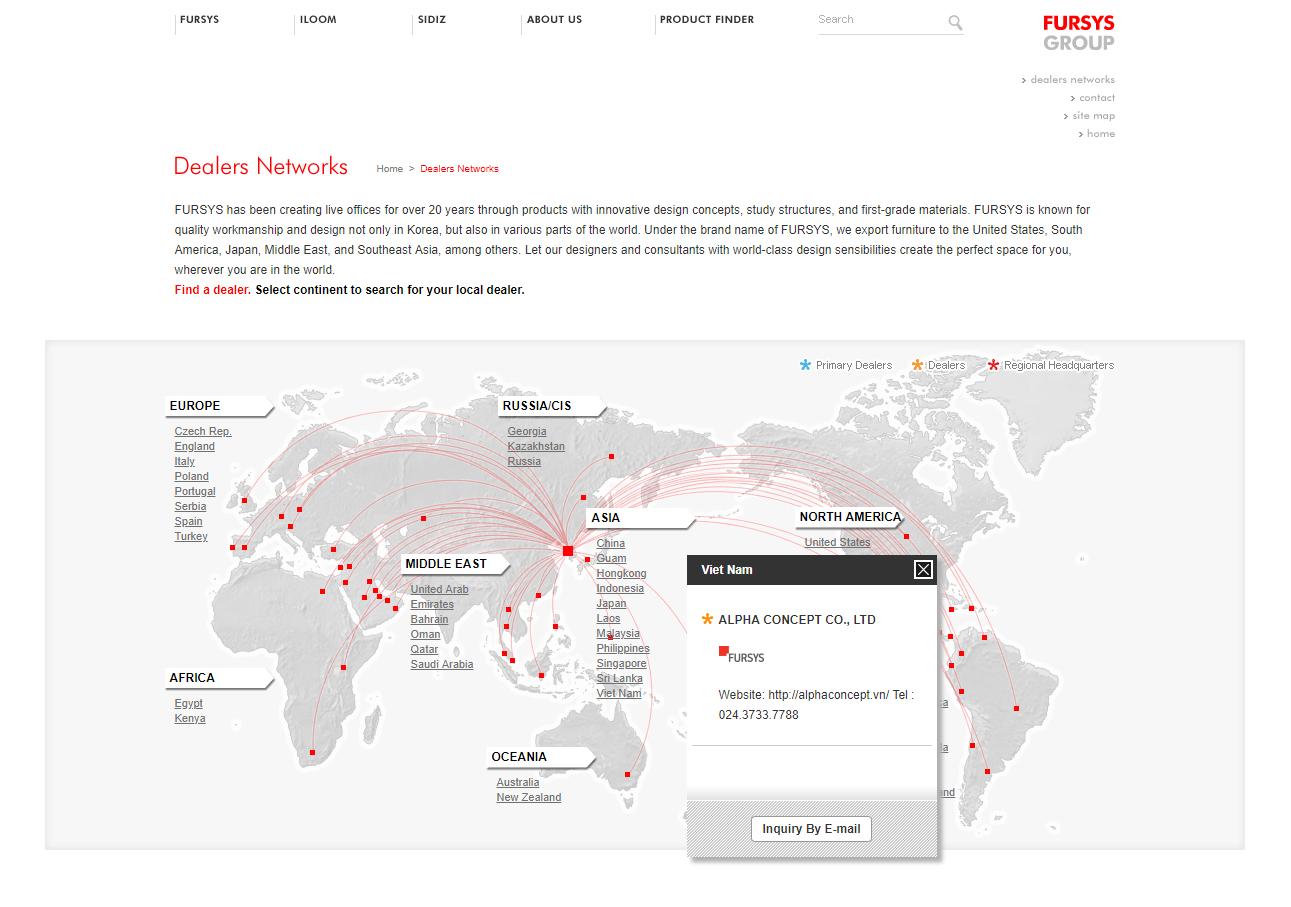1291x907 pixels.
Task: Open Australia dealer link
Action: (517, 783)
